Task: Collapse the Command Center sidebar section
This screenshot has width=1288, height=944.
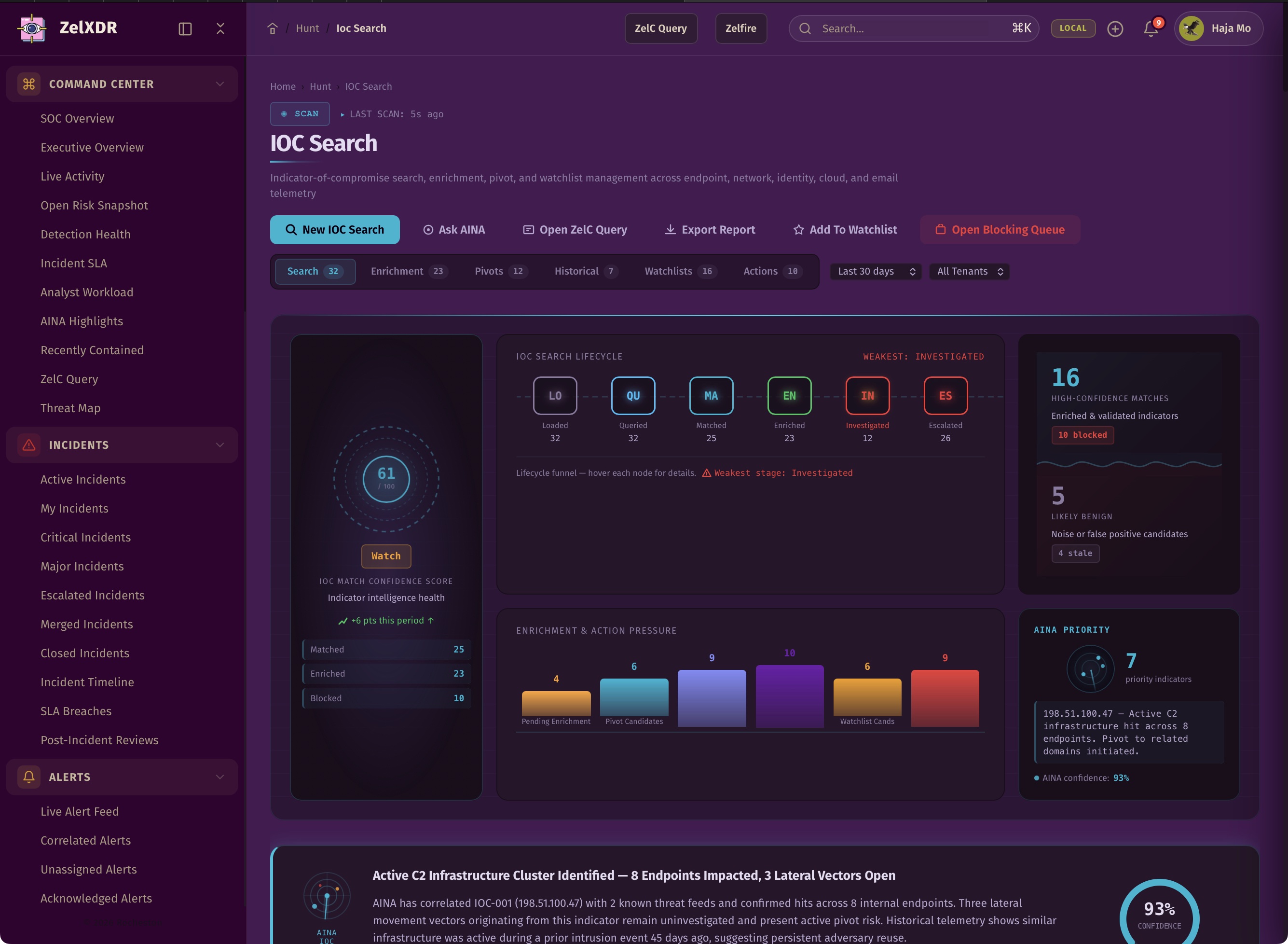Action: click(x=220, y=84)
